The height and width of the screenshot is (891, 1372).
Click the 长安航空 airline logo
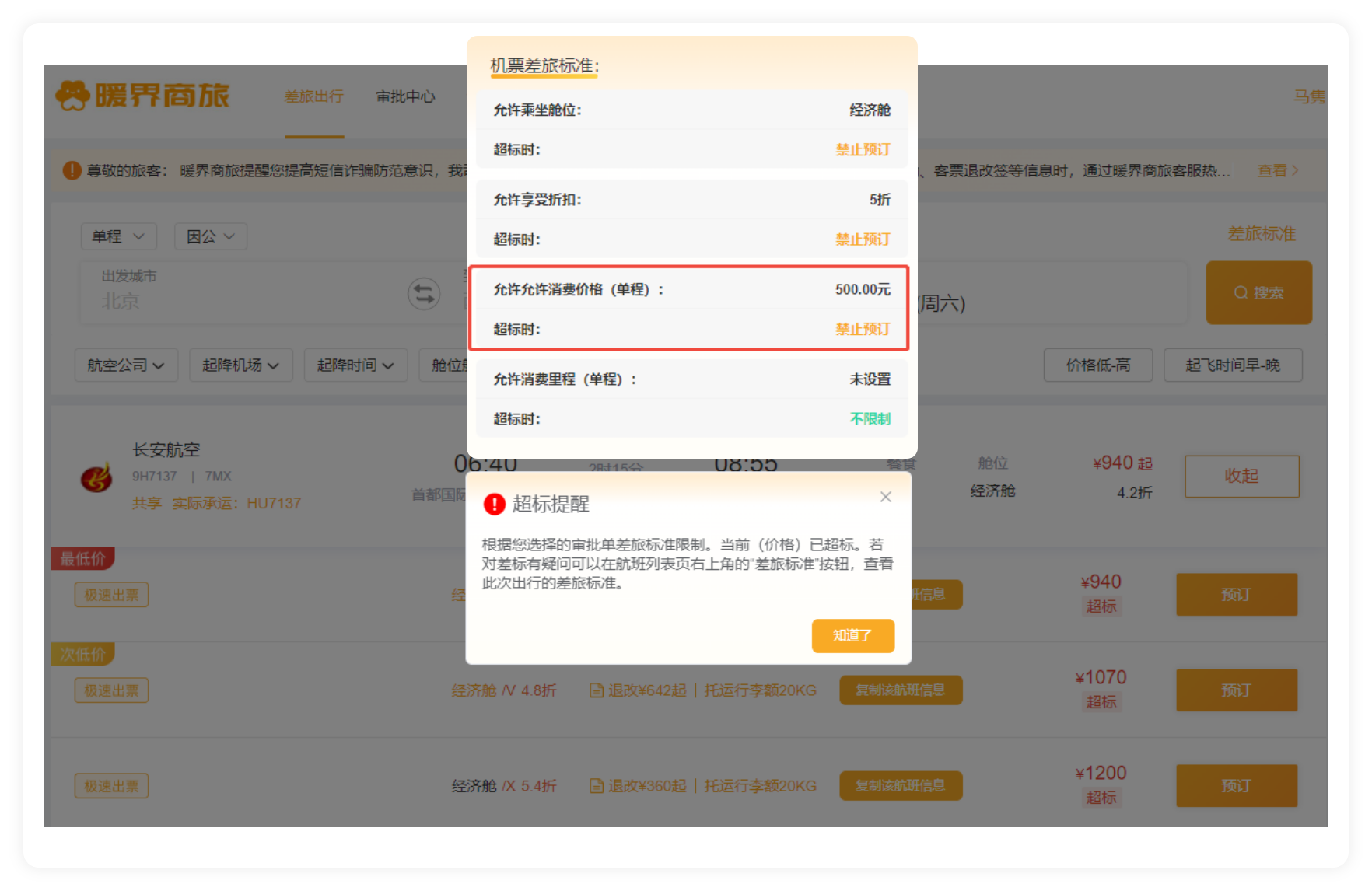pyautogui.click(x=97, y=477)
